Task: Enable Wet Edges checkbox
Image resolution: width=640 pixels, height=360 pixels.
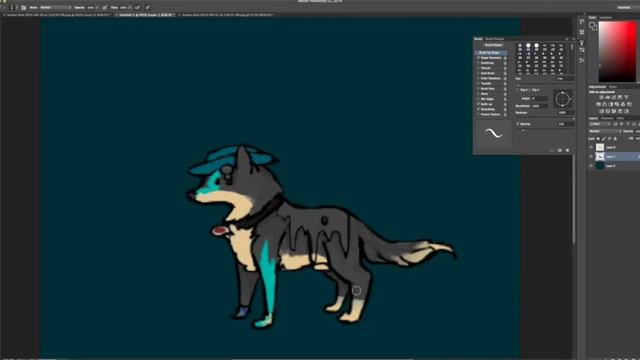Action: tap(478, 99)
